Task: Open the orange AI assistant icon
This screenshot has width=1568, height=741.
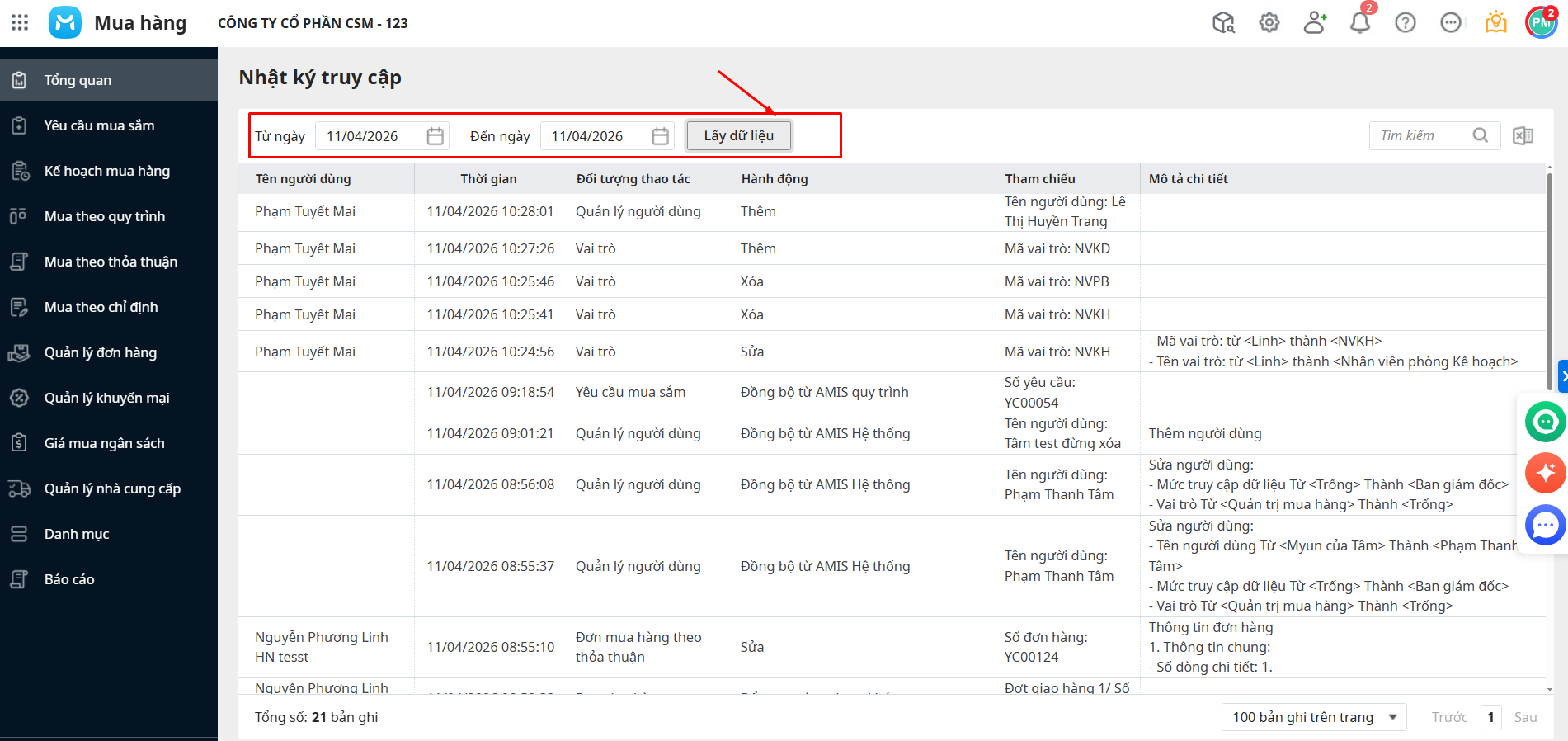Action: click(x=1545, y=473)
